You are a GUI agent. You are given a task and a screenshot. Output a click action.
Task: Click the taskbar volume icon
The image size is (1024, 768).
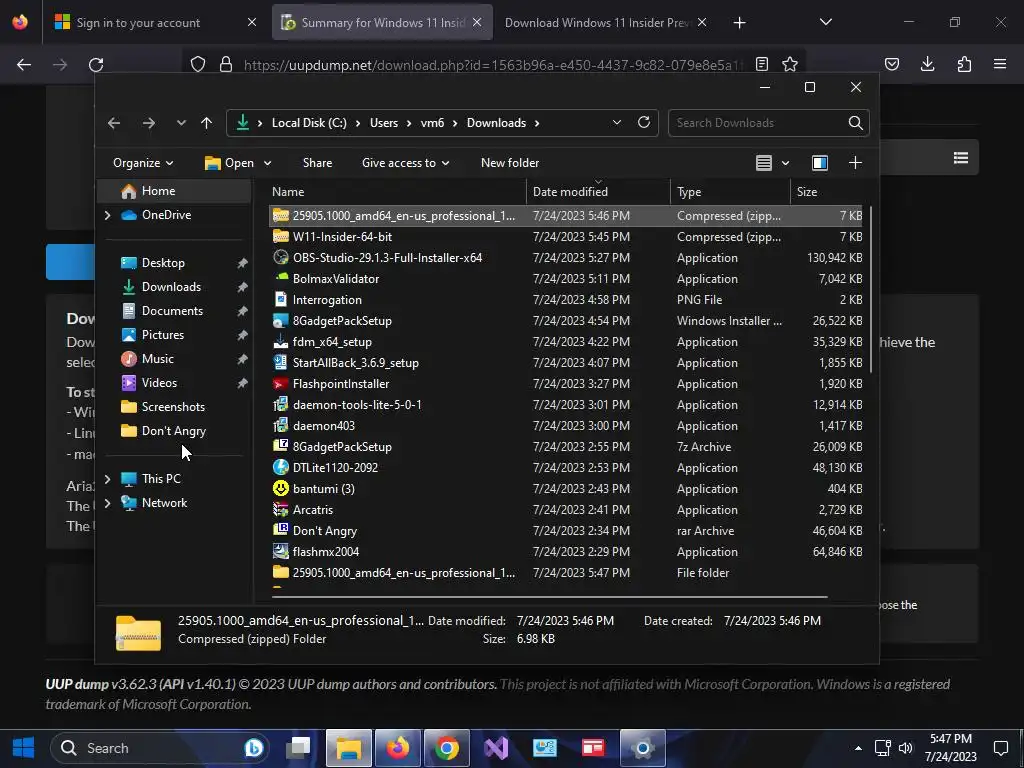(x=905, y=748)
